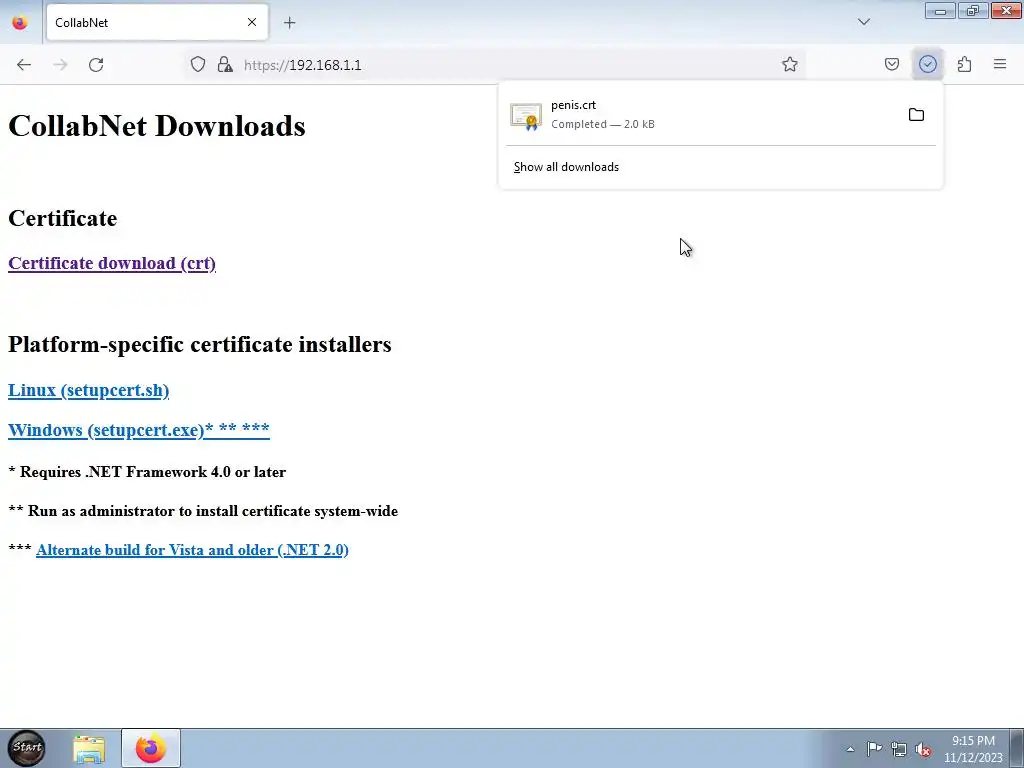
Task: Click the Certificate section heading
Action: pyautogui.click(x=63, y=218)
